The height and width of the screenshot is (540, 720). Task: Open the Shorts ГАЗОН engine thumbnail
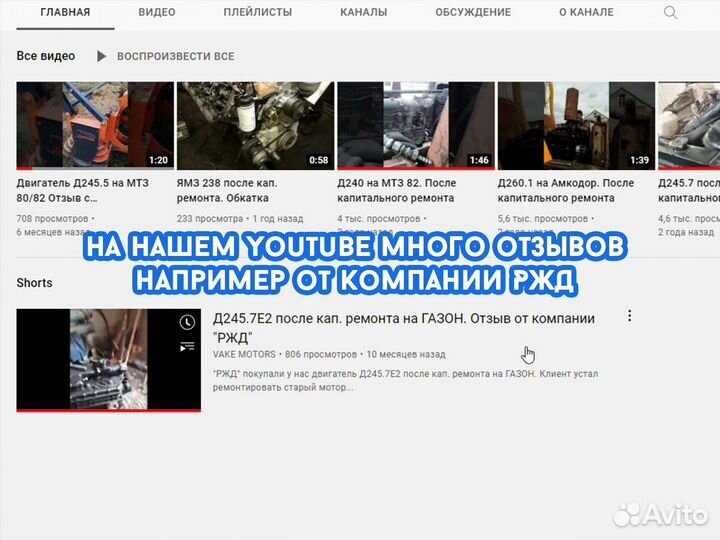tap(108, 360)
